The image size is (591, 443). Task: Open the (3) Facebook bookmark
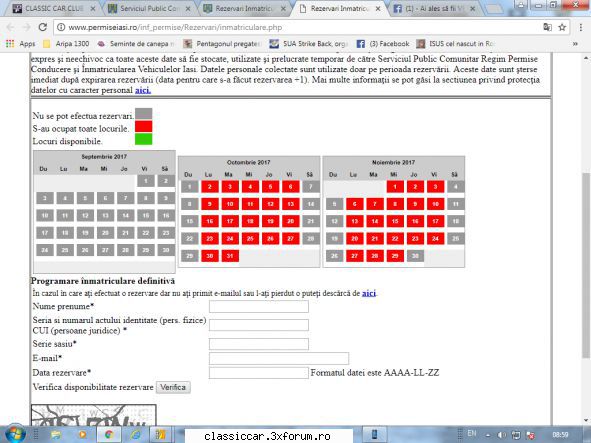pos(383,44)
